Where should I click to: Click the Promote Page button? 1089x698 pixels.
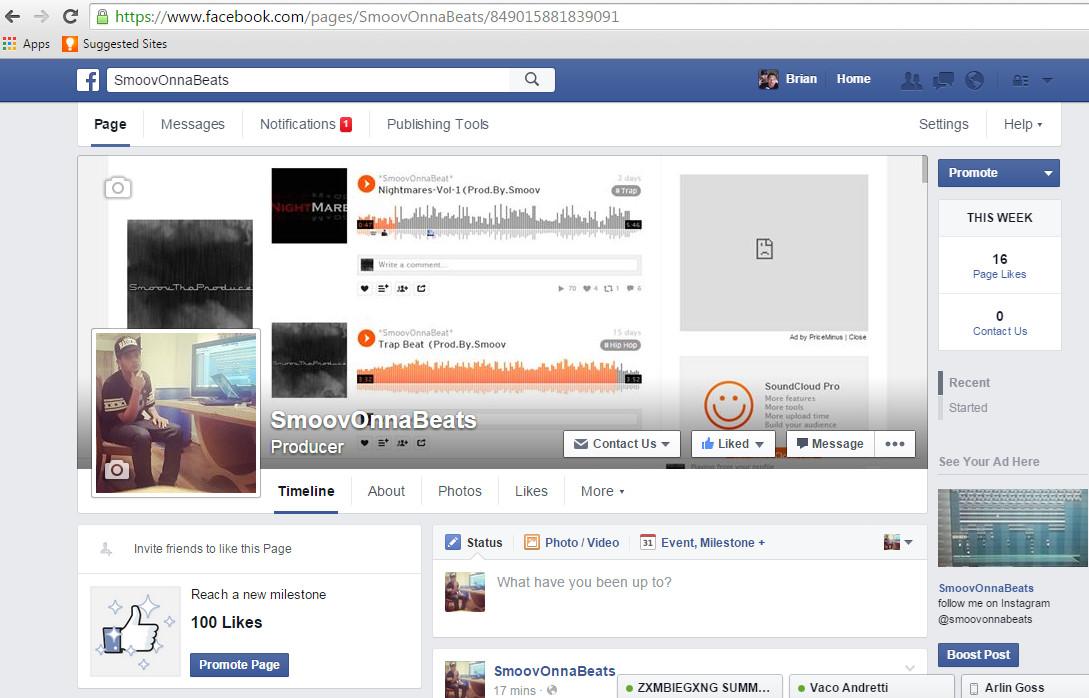coord(239,664)
